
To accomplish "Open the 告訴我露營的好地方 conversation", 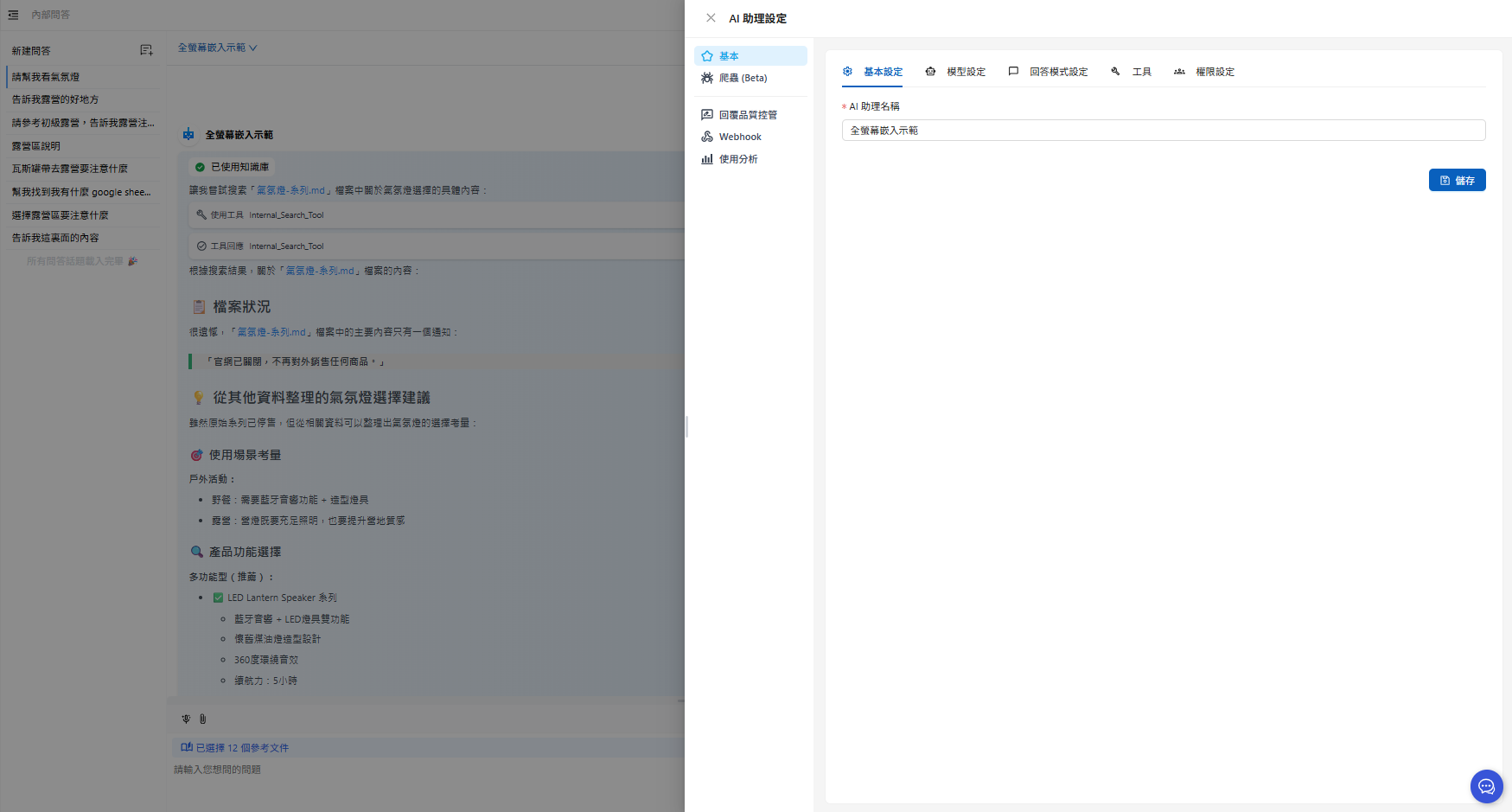I will 55,99.
